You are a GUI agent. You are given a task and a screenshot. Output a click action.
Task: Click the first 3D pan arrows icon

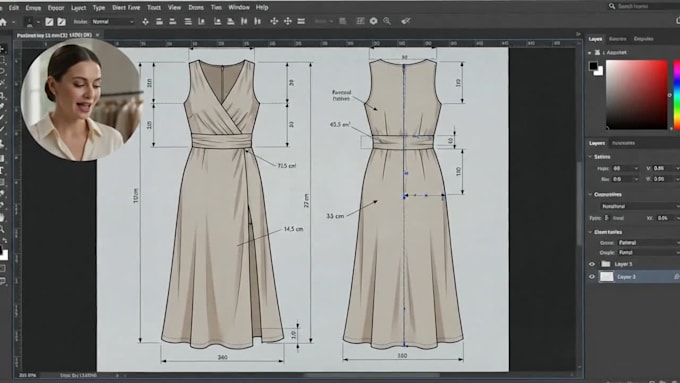click(274, 21)
